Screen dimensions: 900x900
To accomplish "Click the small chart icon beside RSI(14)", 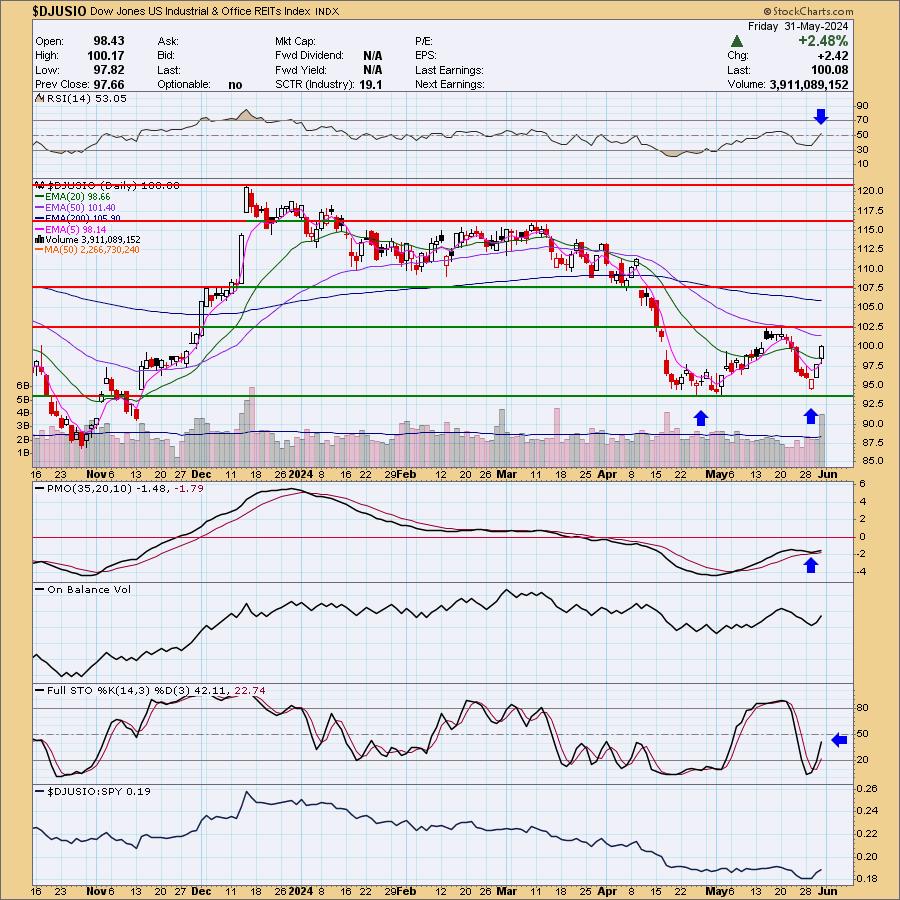I will coord(40,98).
